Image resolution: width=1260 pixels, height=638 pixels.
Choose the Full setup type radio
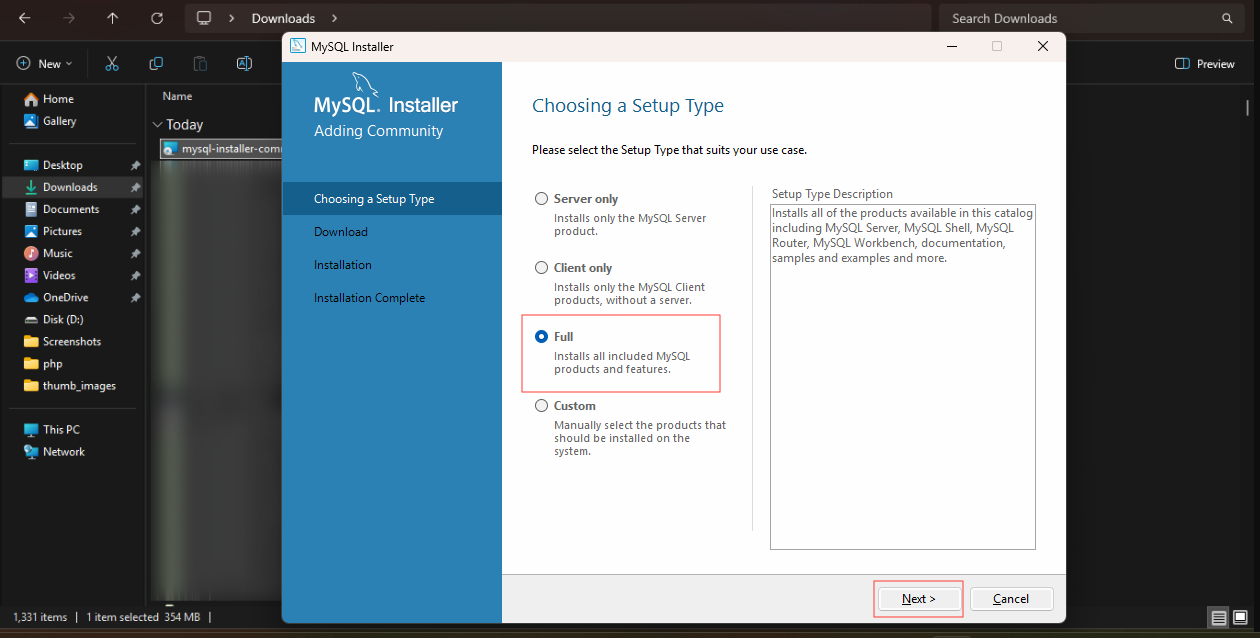coord(542,337)
